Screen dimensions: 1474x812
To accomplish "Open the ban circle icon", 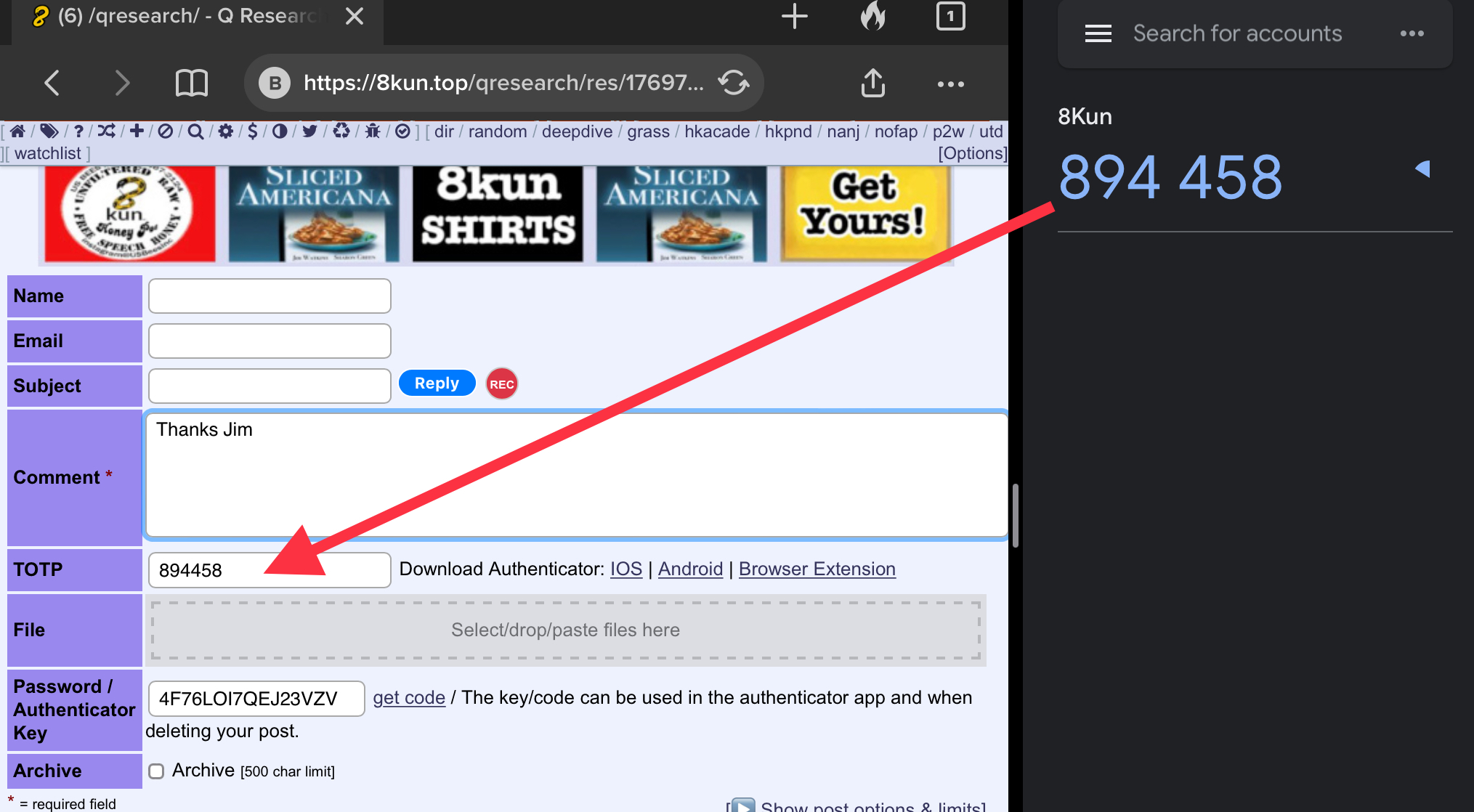I will (166, 131).
